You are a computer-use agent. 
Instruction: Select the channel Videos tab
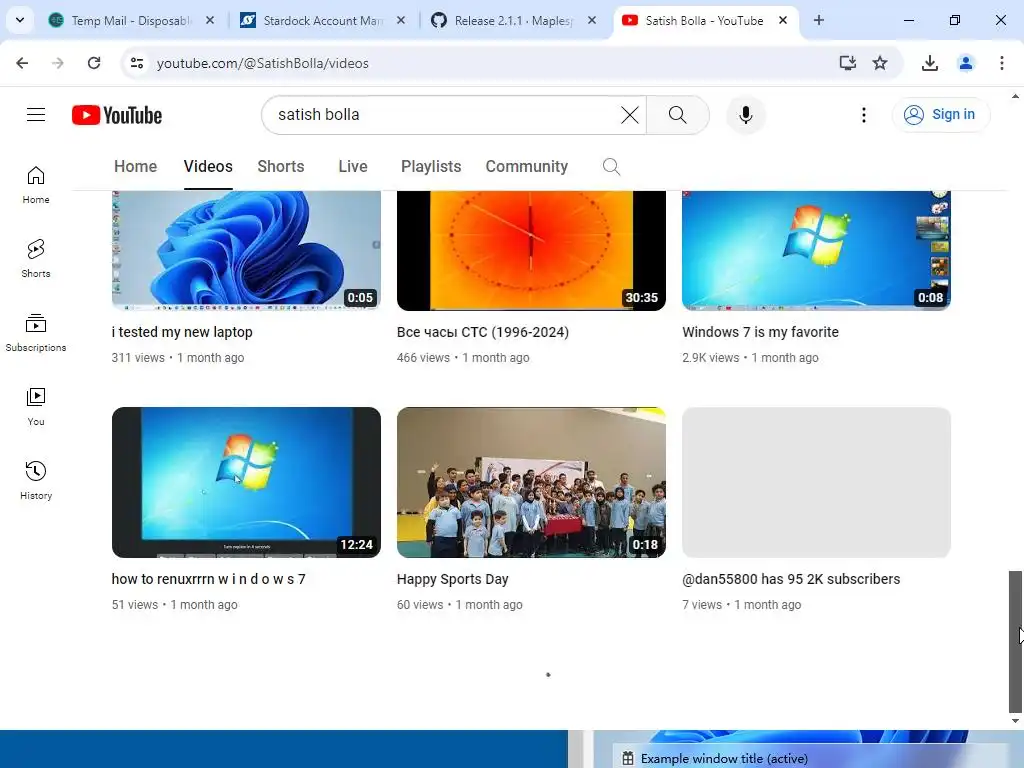[208, 167]
